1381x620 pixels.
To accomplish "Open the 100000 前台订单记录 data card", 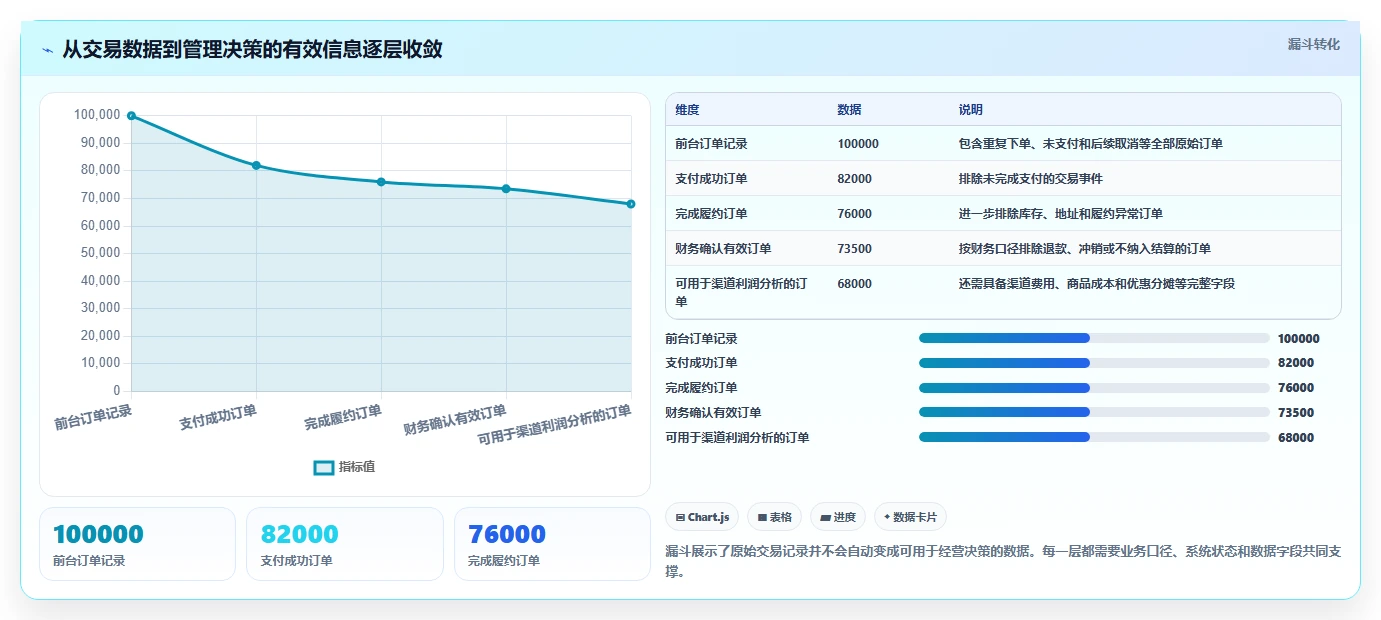I will point(137,544).
